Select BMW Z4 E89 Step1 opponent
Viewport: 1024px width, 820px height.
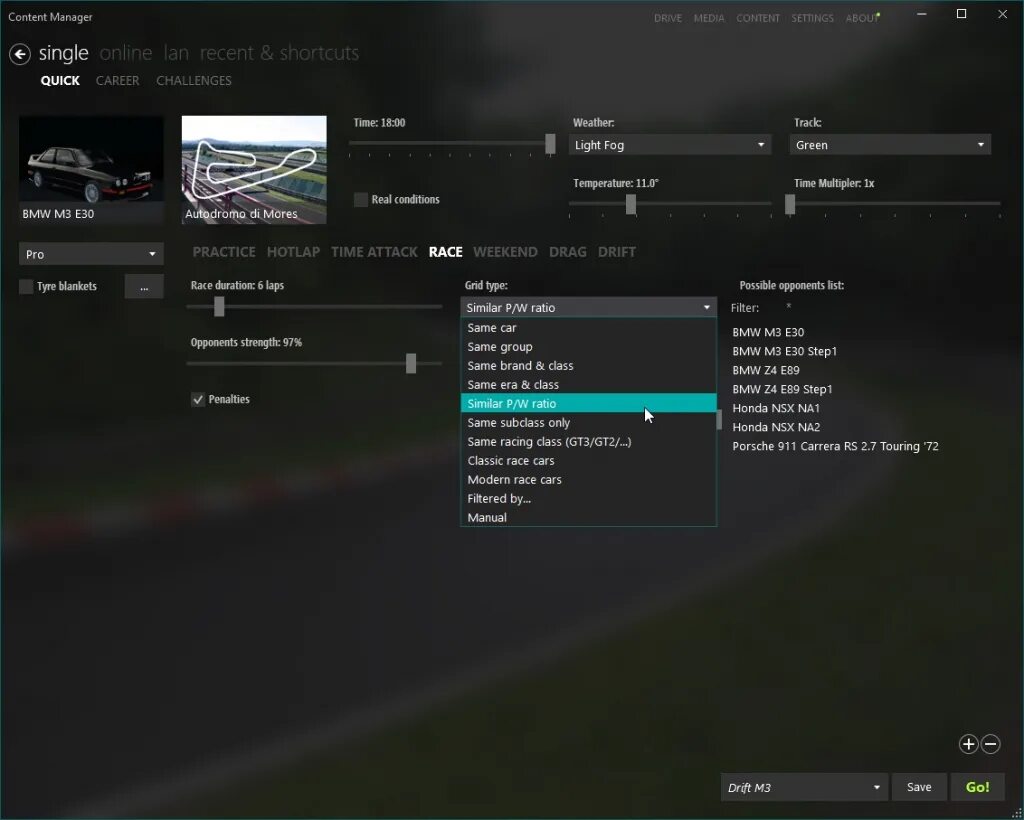pyautogui.click(x=782, y=389)
